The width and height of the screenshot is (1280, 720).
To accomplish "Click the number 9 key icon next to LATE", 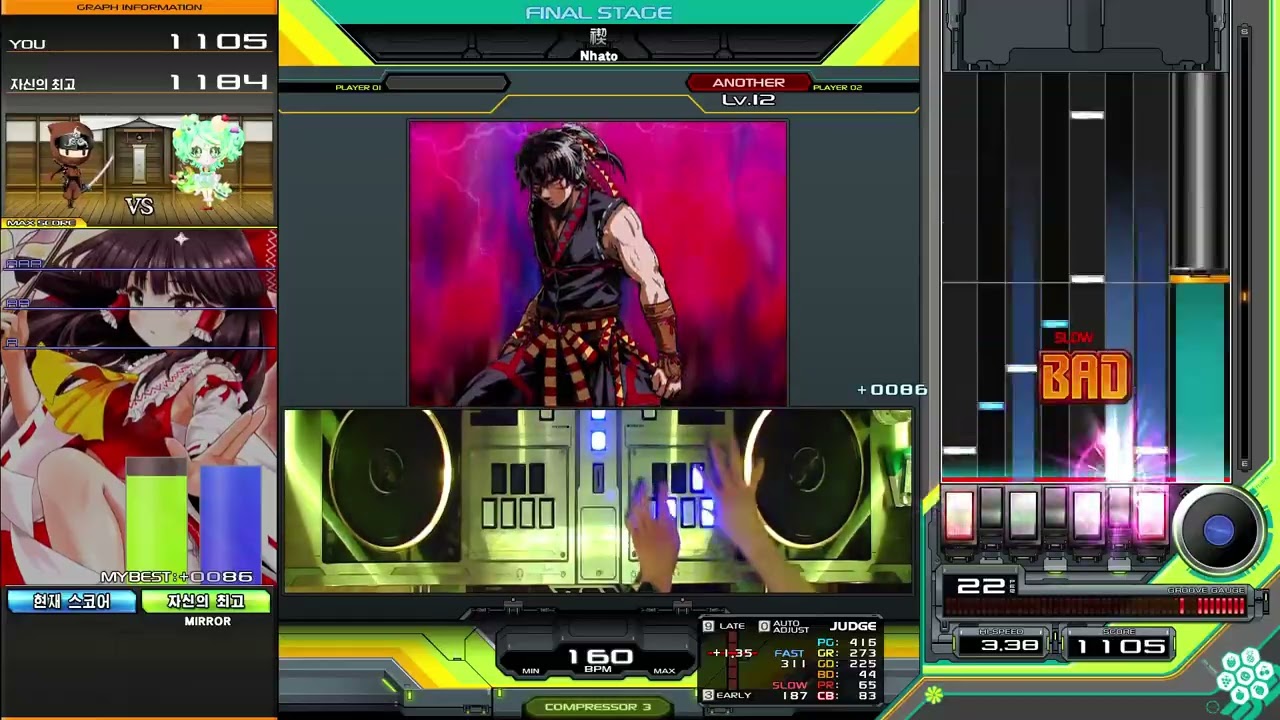I will click(709, 626).
